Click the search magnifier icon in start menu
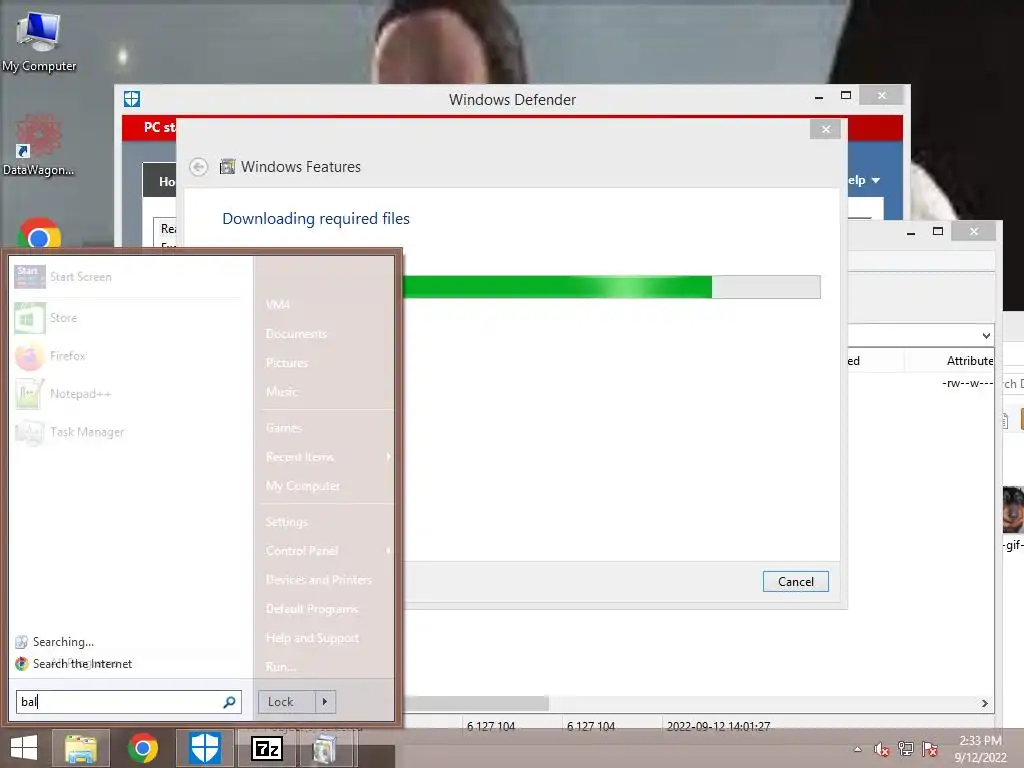 (229, 702)
